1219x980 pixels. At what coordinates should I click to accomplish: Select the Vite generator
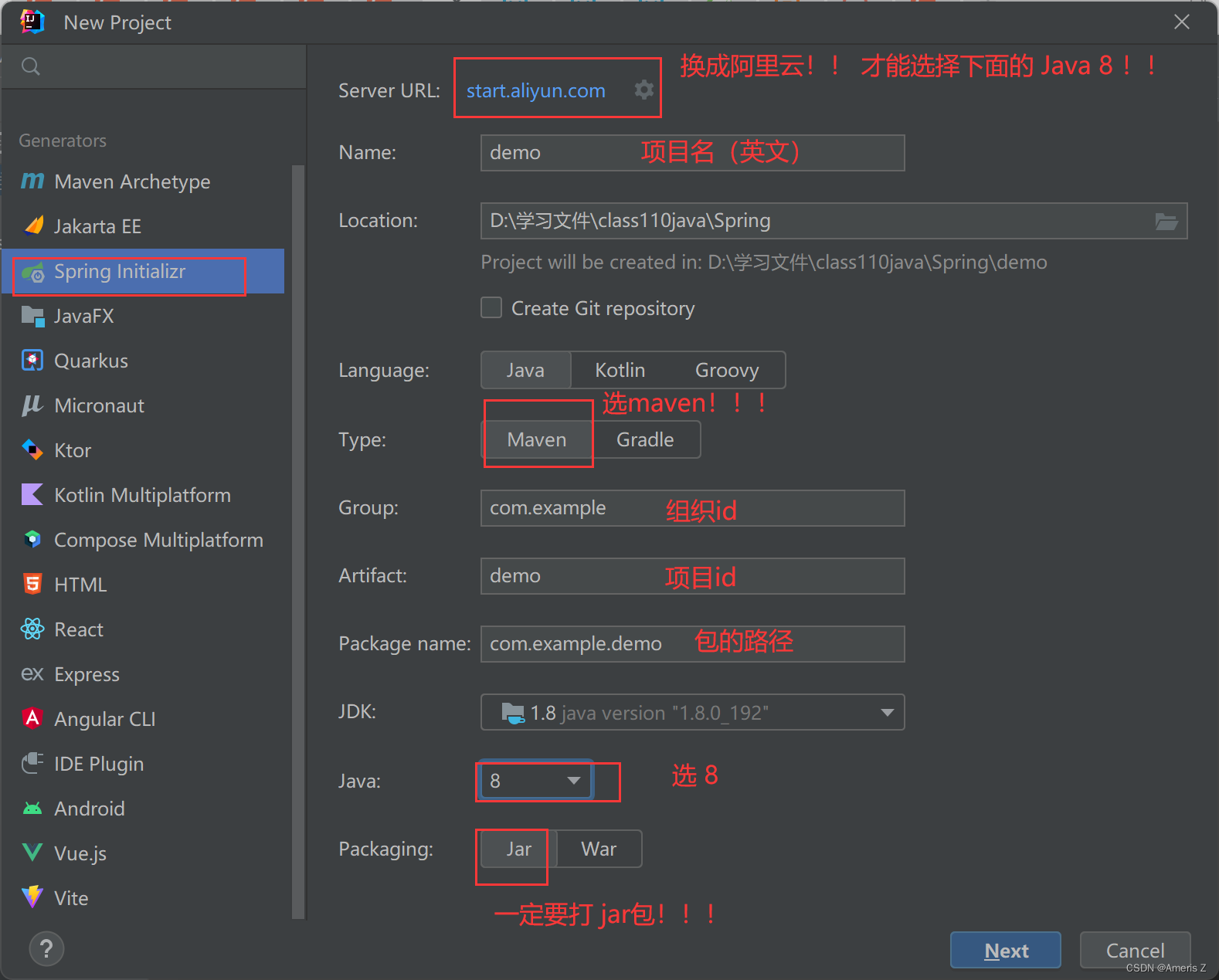(x=143, y=898)
